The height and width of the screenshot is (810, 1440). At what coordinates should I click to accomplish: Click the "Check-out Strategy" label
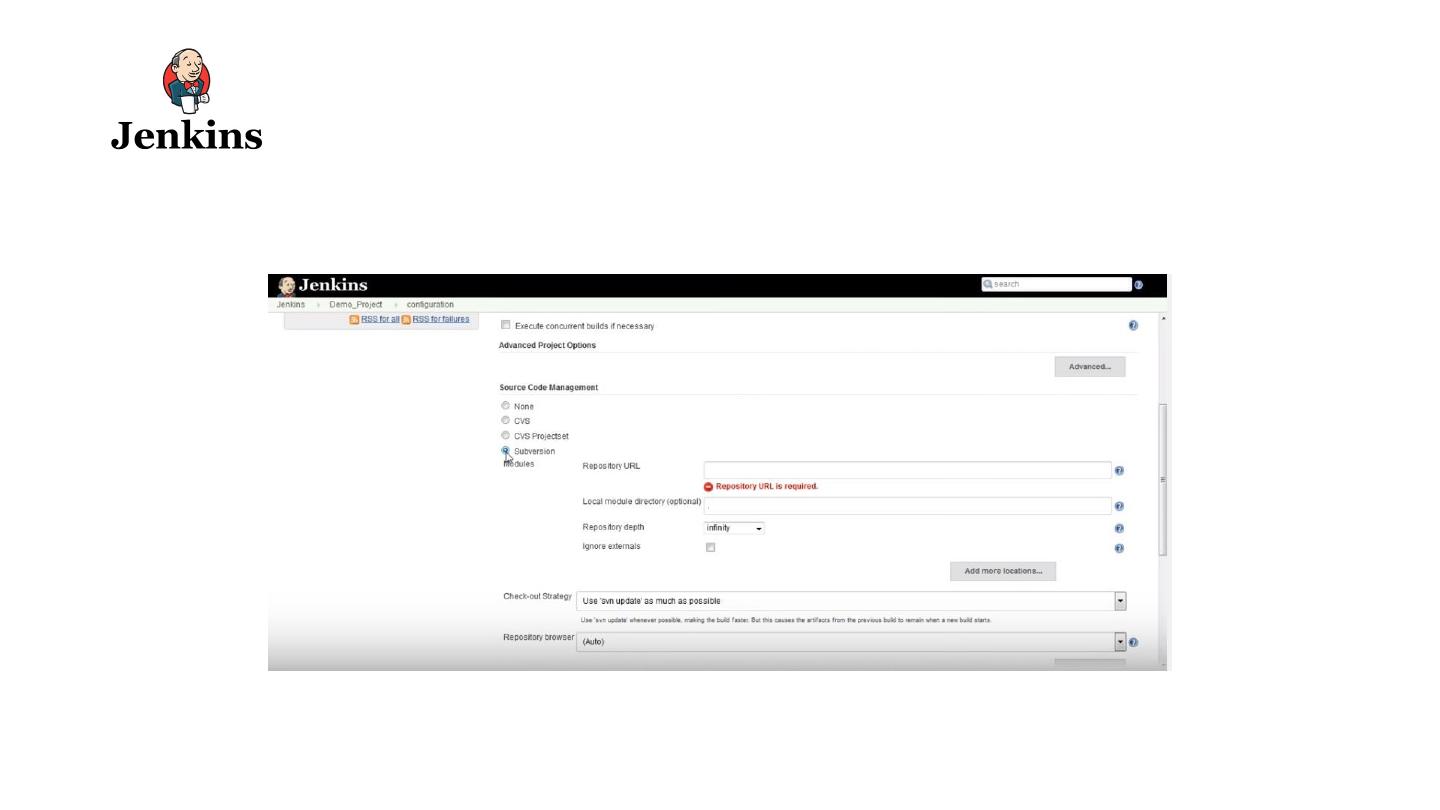537,597
